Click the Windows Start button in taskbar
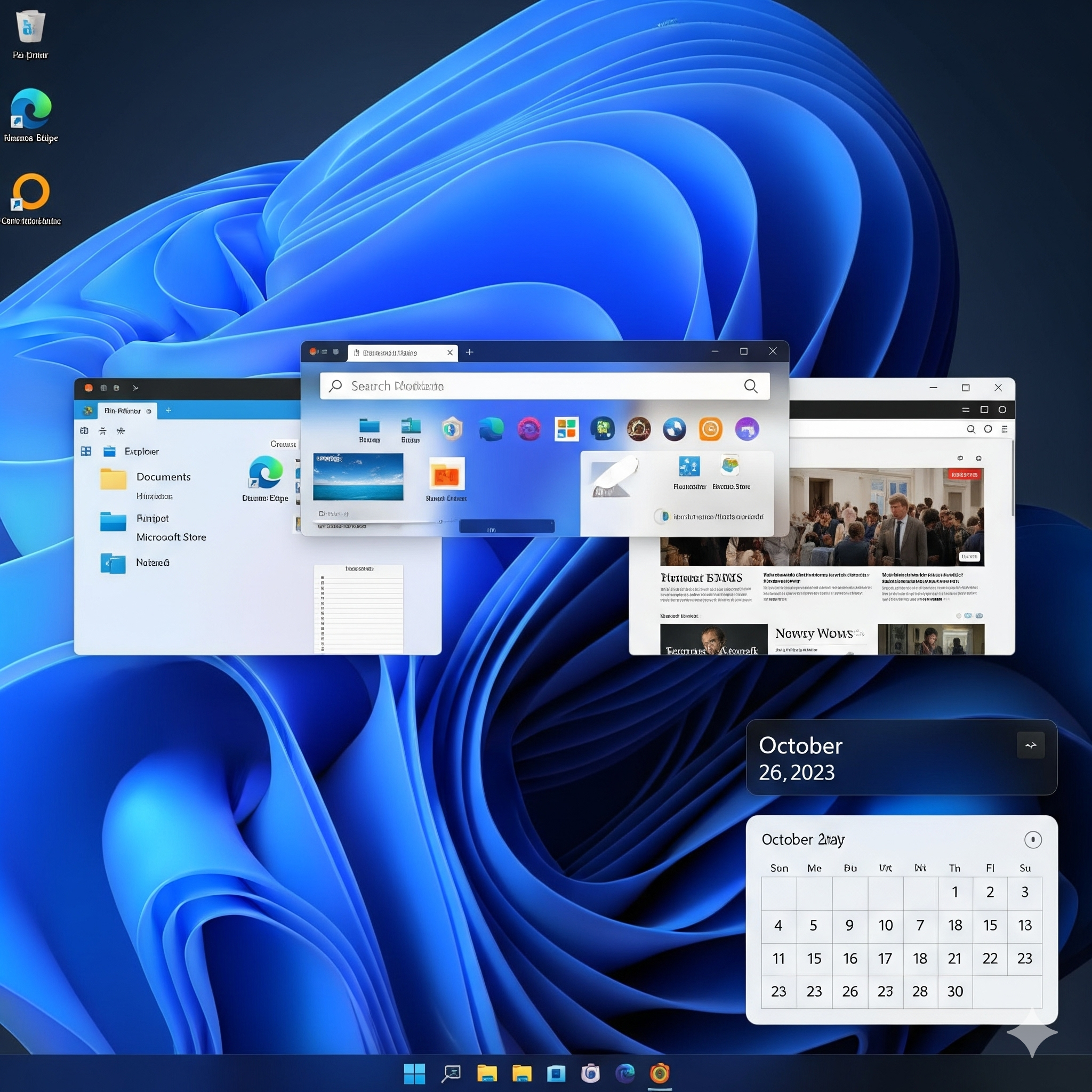This screenshot has width=1092, height=1092. [x=414, y=1073]
